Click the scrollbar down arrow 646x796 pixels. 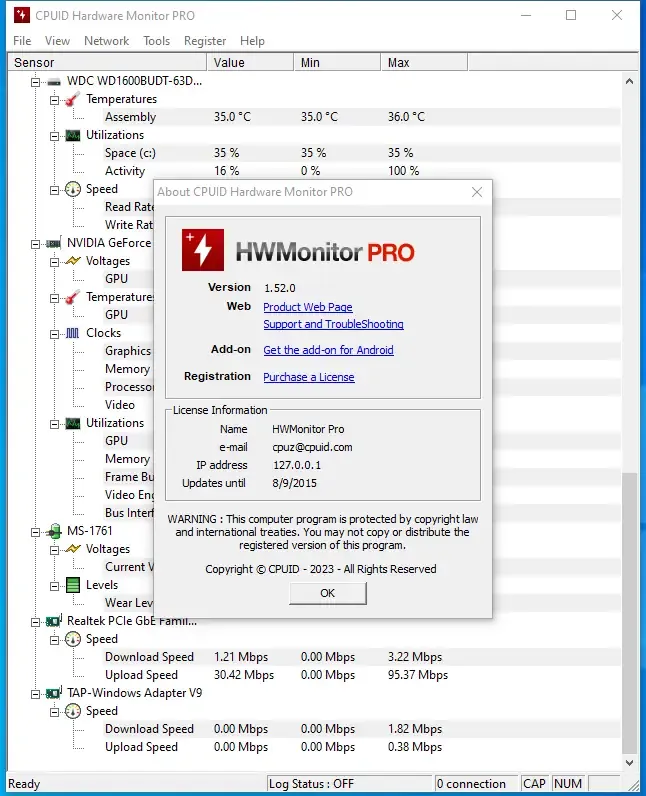(x=629, y=762)
